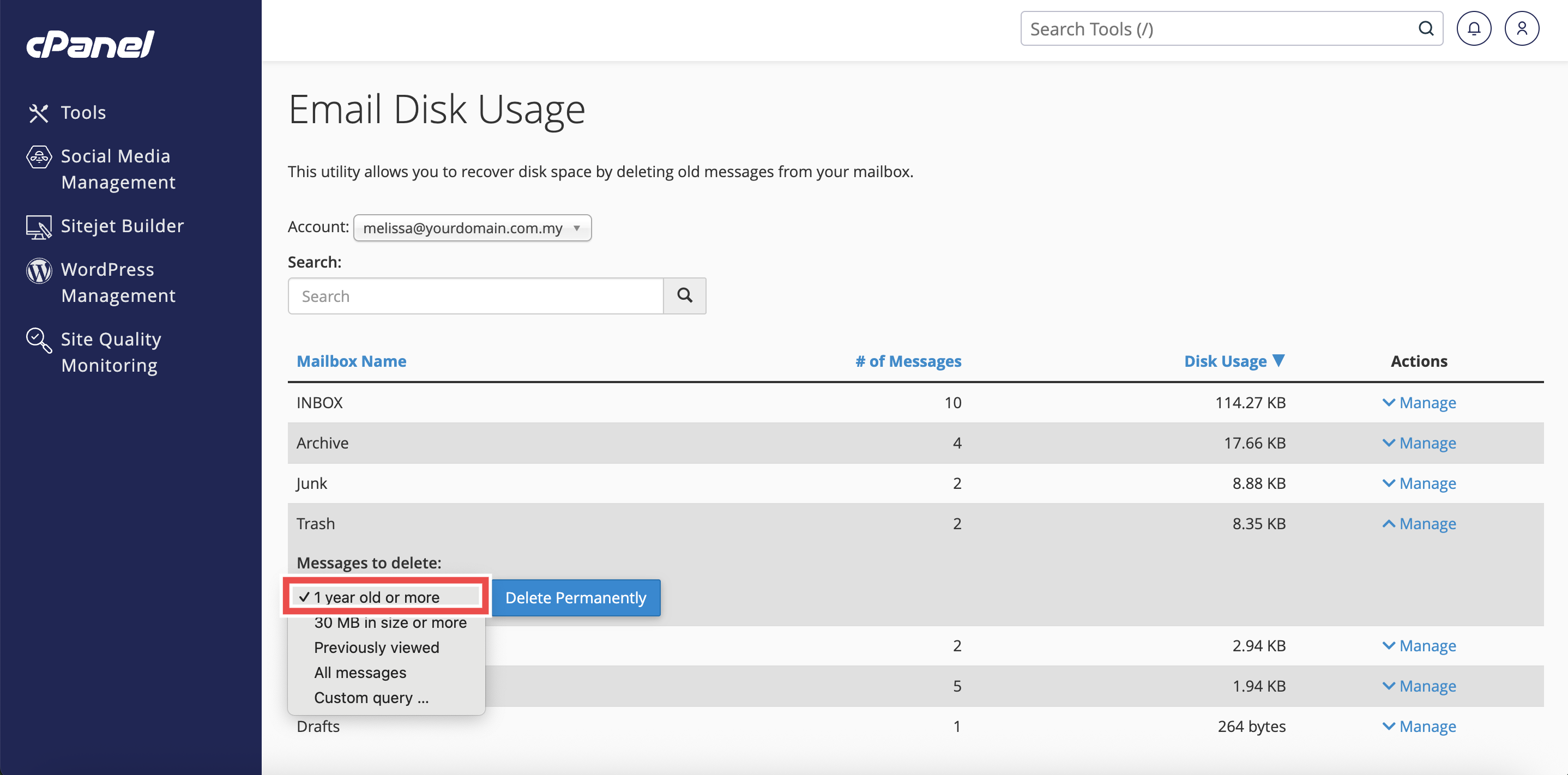Click the Sitejet Builder icon
The width and height of the screenshot is (1568, 775).
[x=38, y=227]
